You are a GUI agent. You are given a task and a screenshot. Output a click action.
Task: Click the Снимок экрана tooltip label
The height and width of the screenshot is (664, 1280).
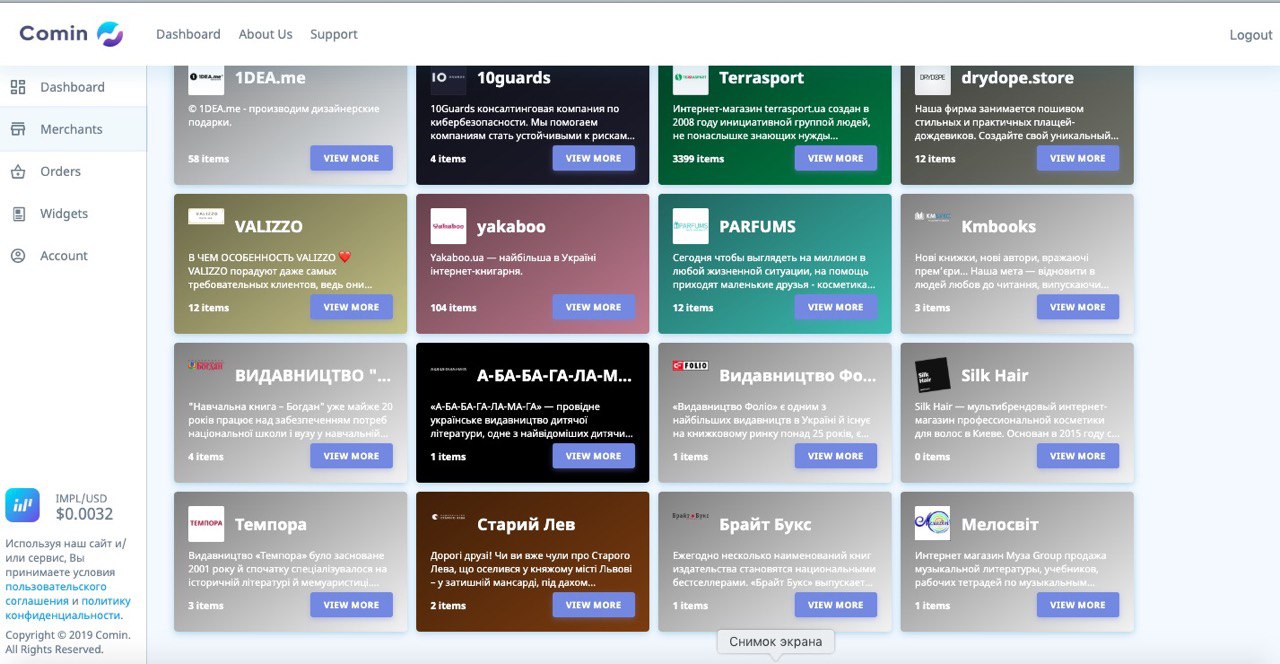click(x=776, y=641)
